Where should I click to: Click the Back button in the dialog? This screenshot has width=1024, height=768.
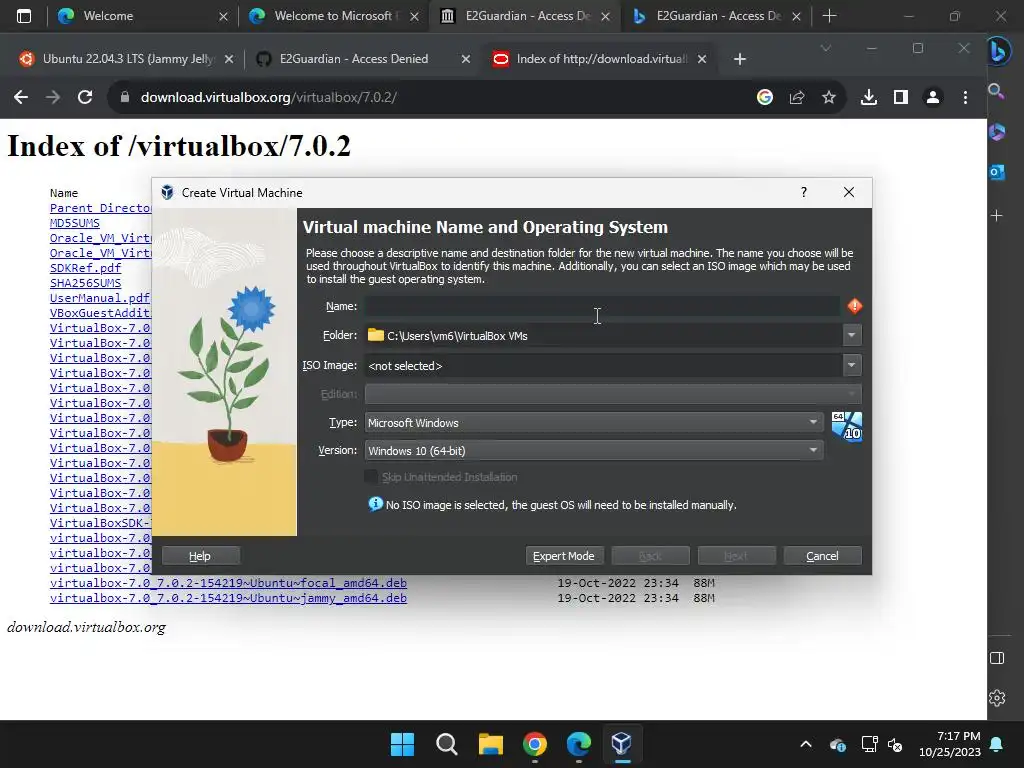(650, 556)
